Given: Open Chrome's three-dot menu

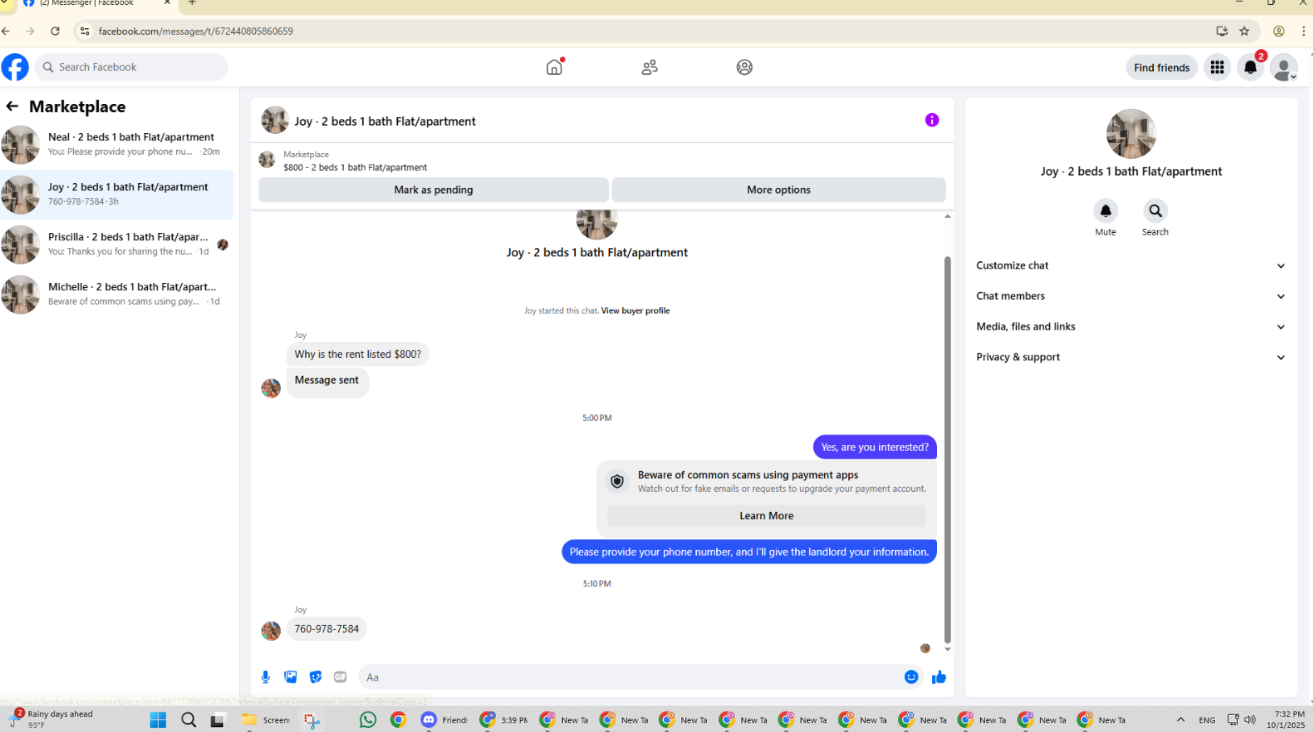Looking at the screenshot, I should (1304, 31).
